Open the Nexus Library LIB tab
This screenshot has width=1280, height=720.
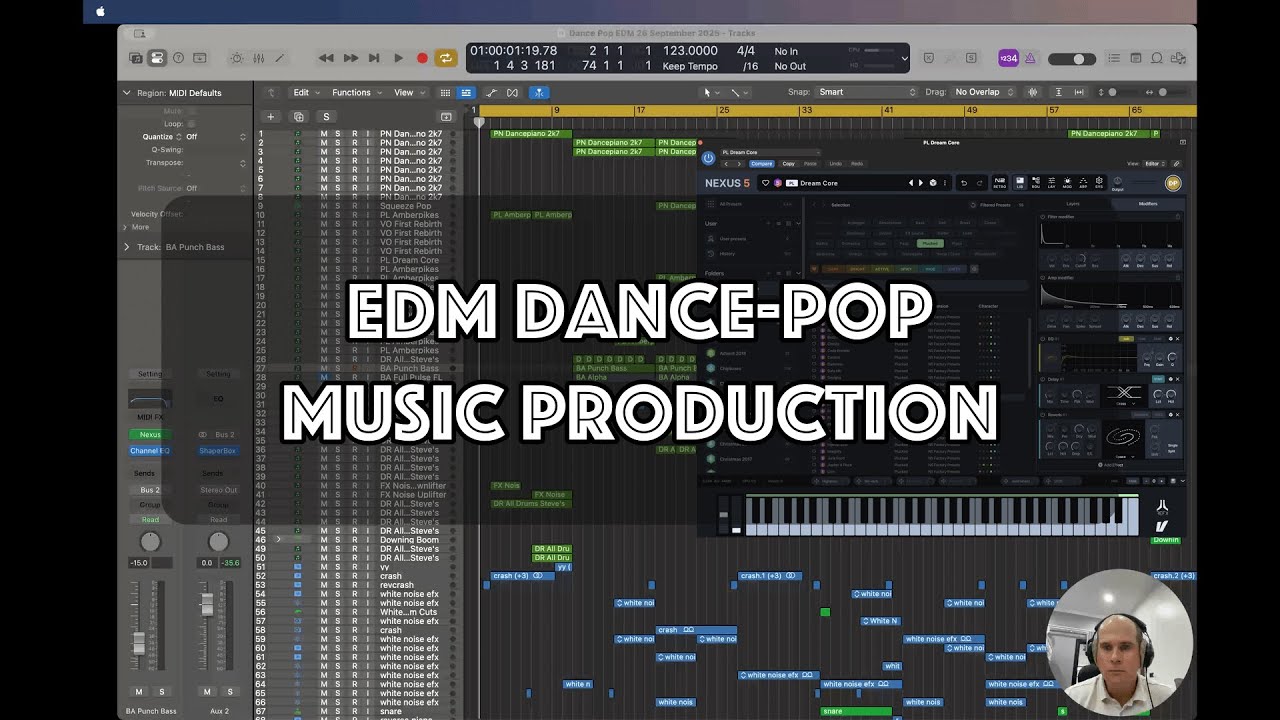tap(1020, 183)
